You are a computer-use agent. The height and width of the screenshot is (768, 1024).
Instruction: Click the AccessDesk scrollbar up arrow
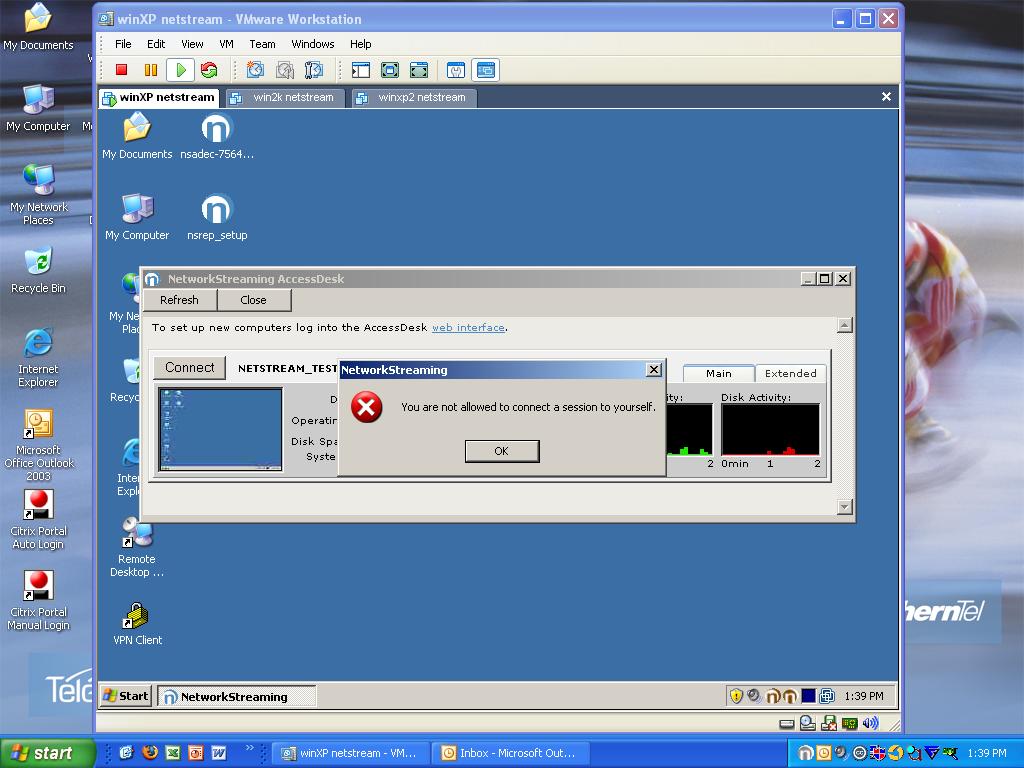[x=844, y=325]
